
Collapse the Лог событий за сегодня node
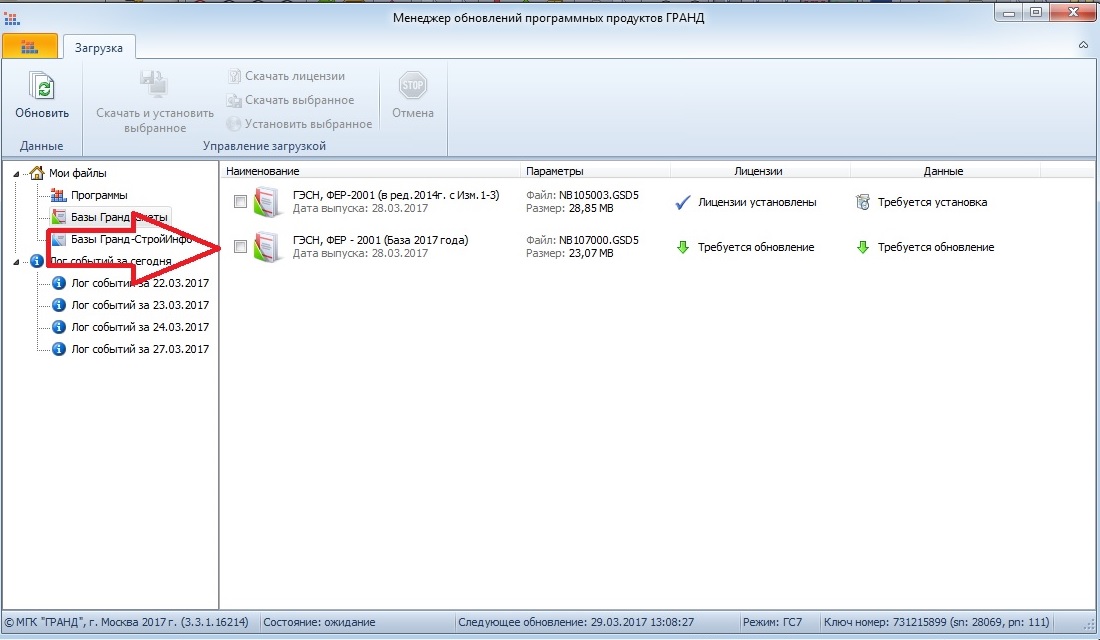16,262
